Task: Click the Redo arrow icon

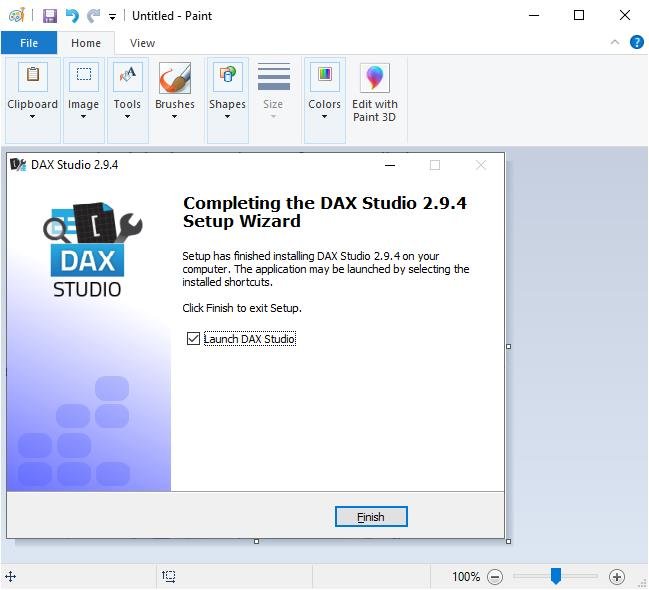Action: pos(94,16)
